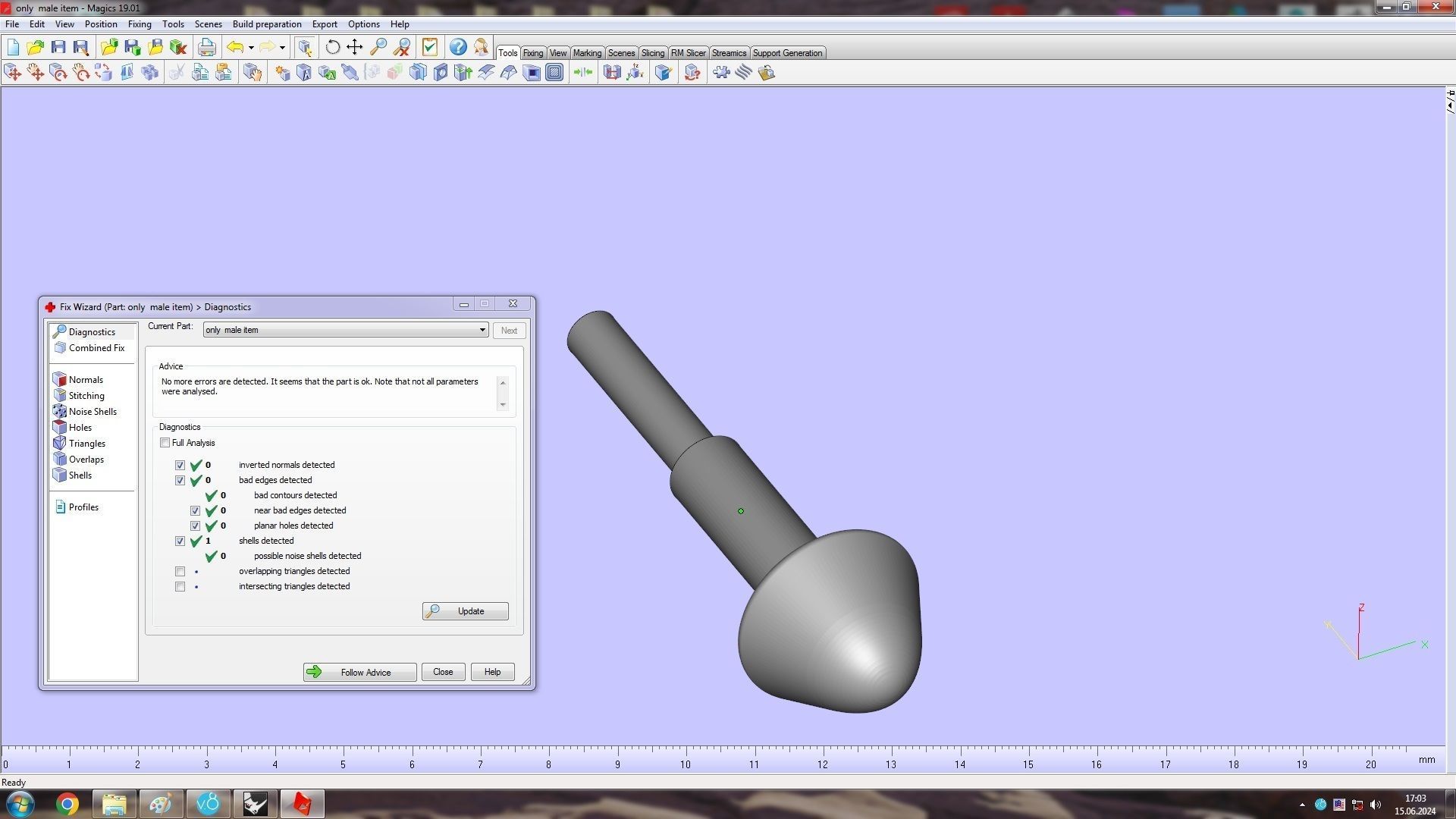Select the Rotate view tool
The width and height of the screenshot is (1456, 819).
click(332, 47)
